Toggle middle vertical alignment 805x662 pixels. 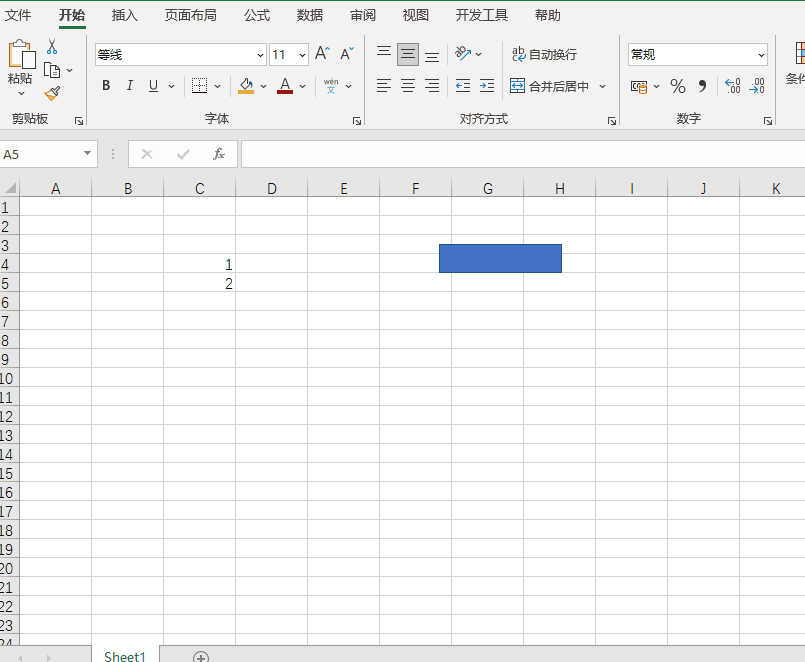pyautogui.click(x=408, y=54)
